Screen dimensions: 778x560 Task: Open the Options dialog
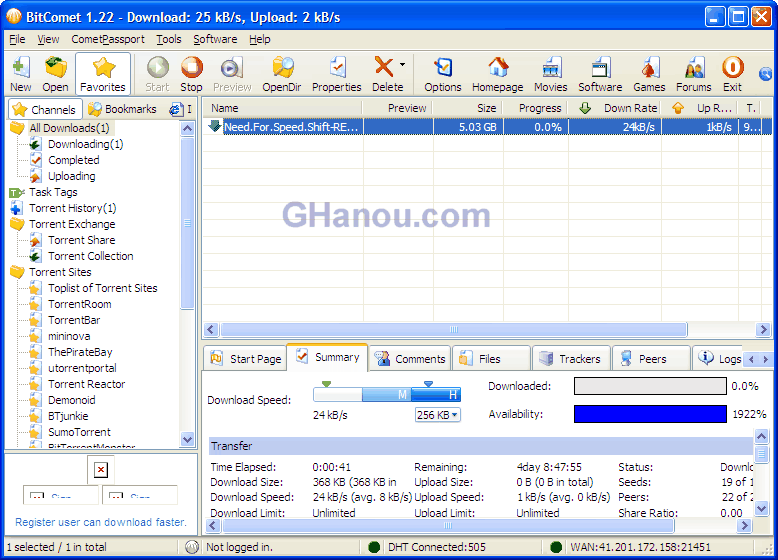tap(443, 74)
